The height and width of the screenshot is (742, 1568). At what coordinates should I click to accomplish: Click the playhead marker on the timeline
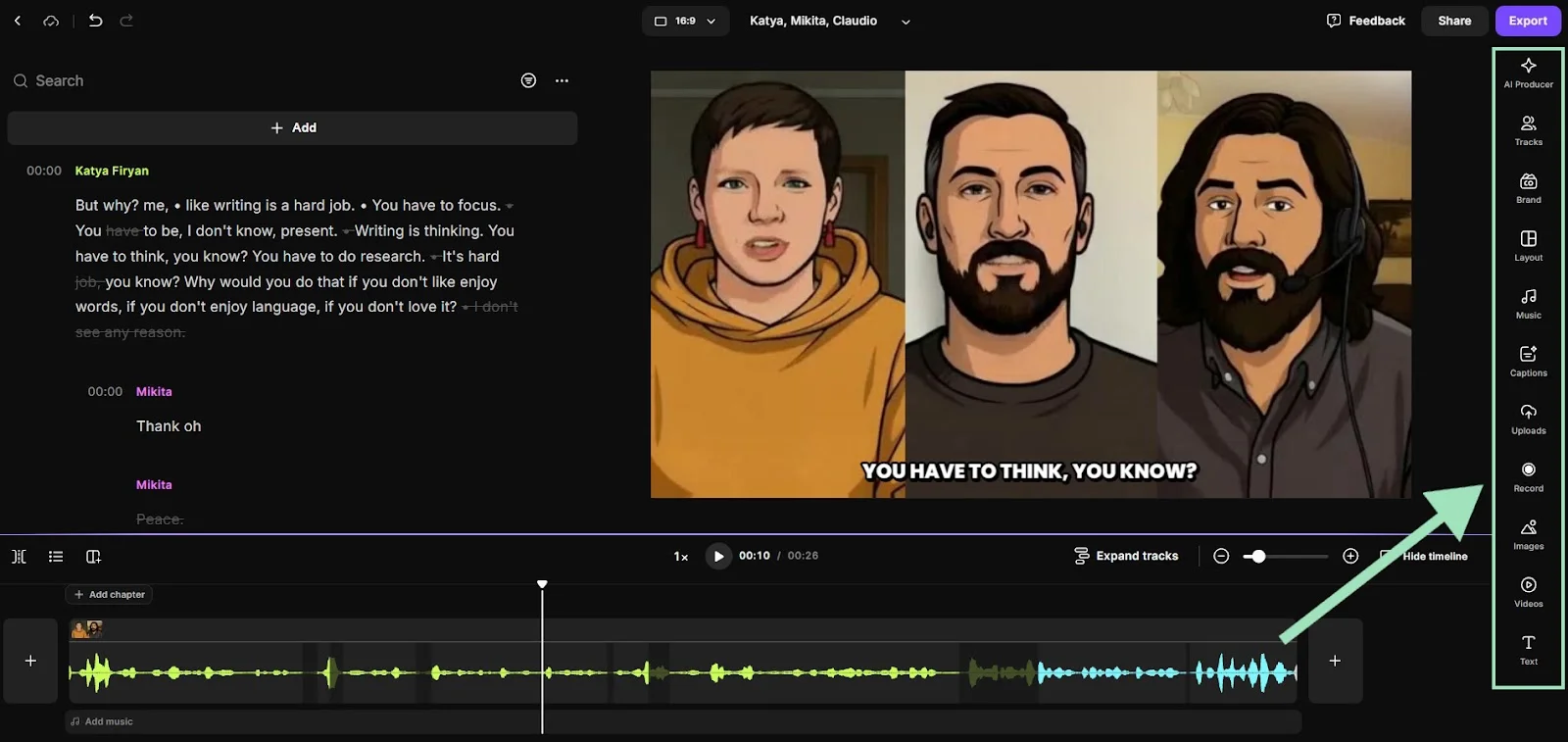pyautogui.click(x=542, y=584)
